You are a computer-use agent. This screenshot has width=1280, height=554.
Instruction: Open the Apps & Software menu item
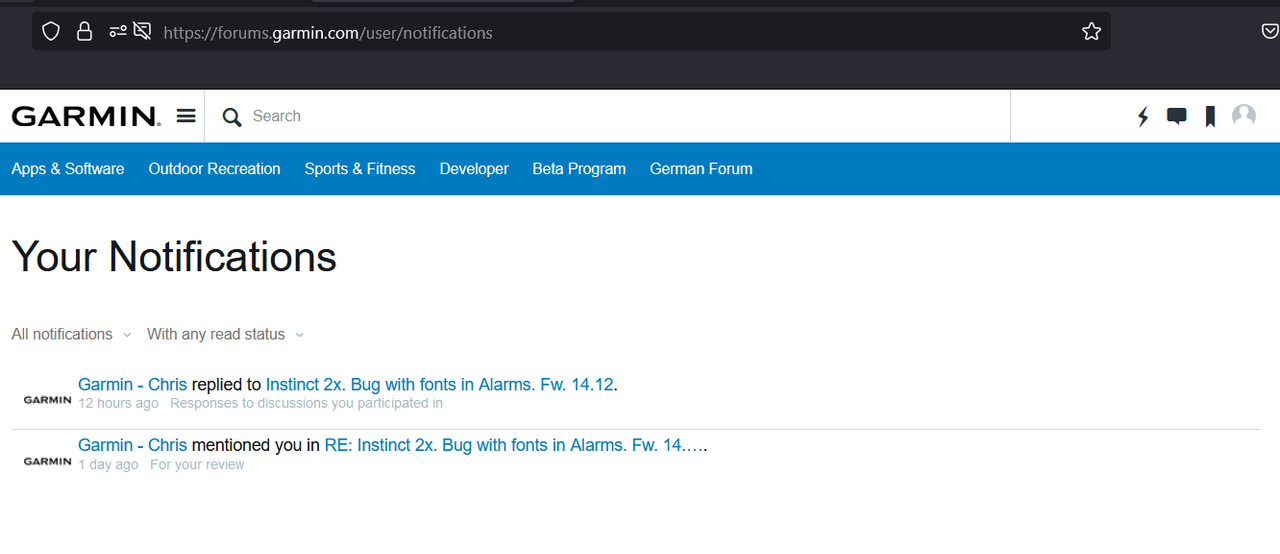coord(68,169)
